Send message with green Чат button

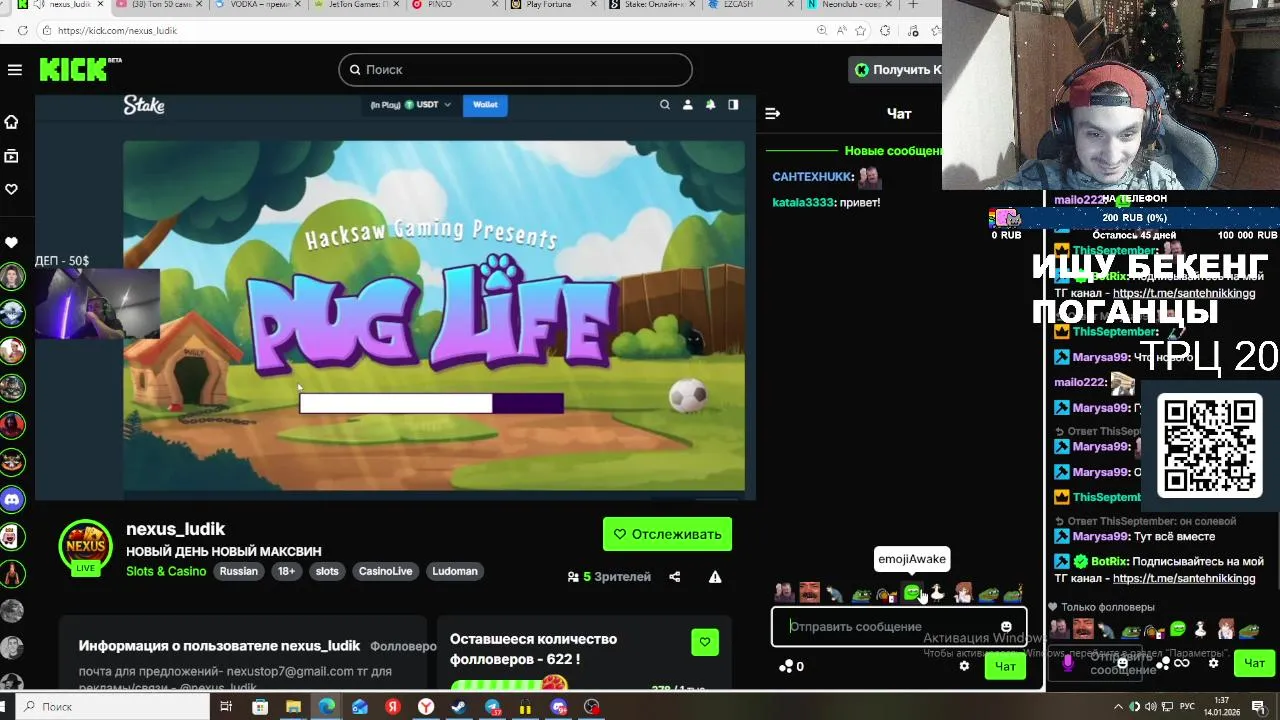click(x=1005, y=666)
